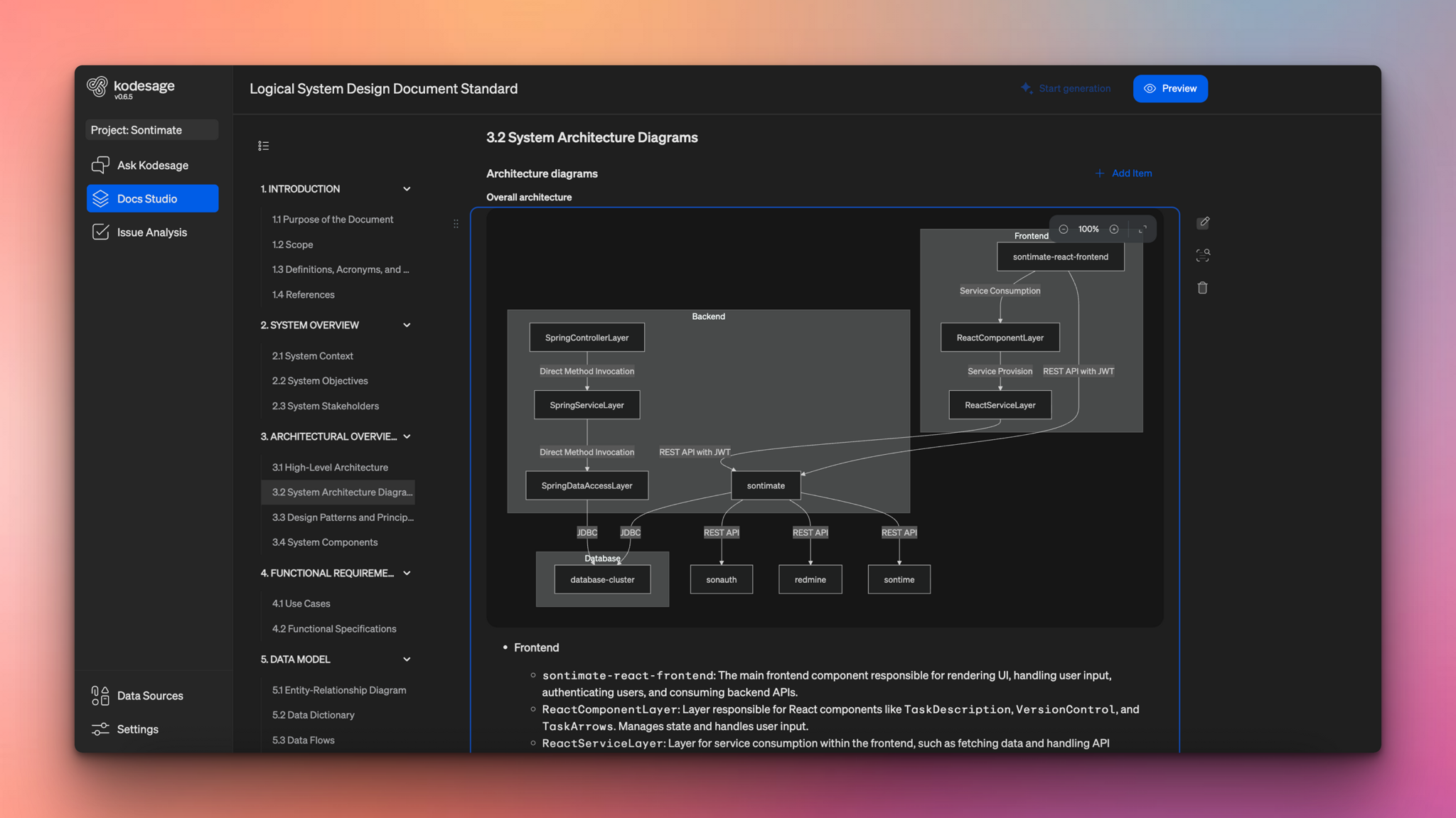Select the edit pencil icon beside the diagram
The width and height of the screenshot is (1456, 818).
tap(1203, 222)
